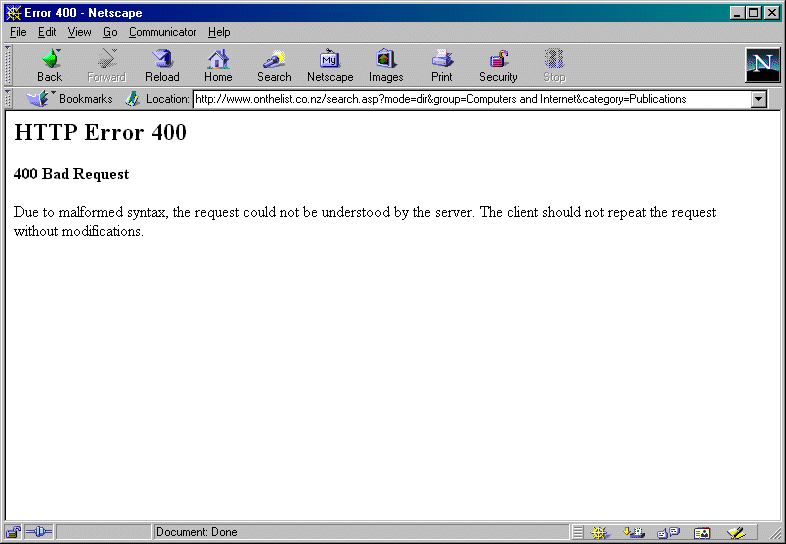This screenshot has width=786, height=544.
Task: Print the current page
Action: [x=442, y=65]
